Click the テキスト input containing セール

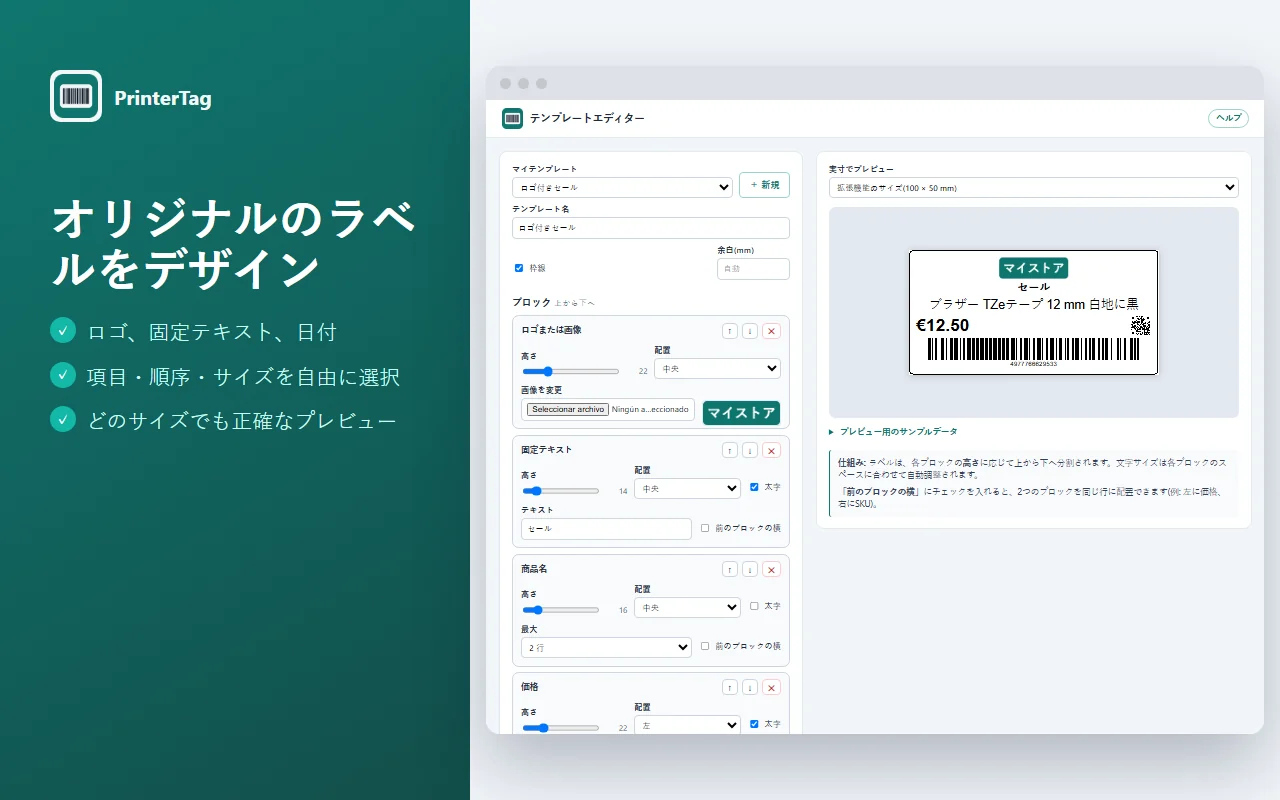[606, 528]
